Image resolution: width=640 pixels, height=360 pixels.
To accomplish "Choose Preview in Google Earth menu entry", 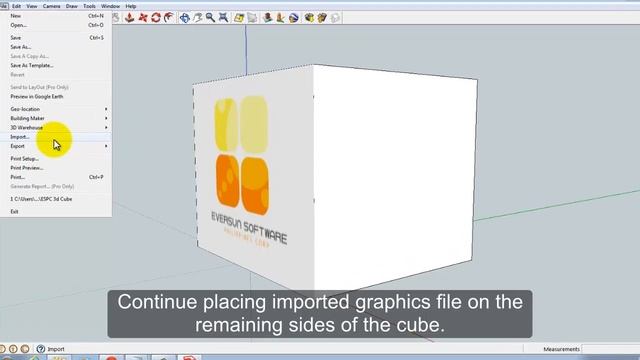I will click(56, 97).
